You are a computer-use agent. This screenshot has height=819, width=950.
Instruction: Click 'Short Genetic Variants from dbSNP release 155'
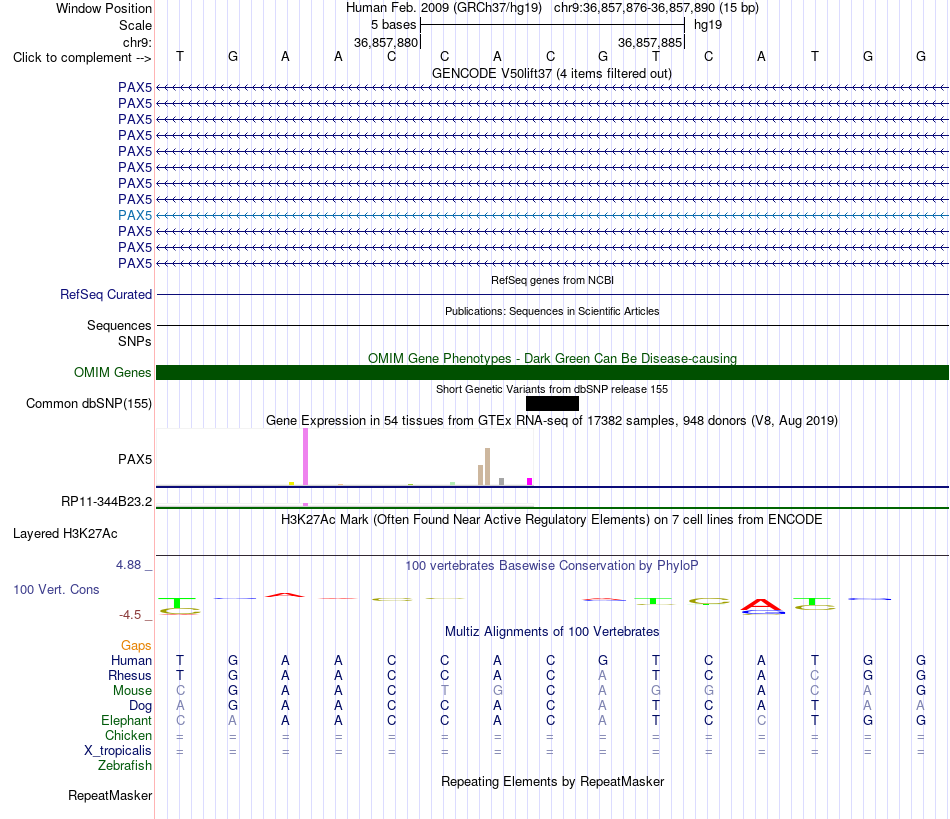(552, 390)
